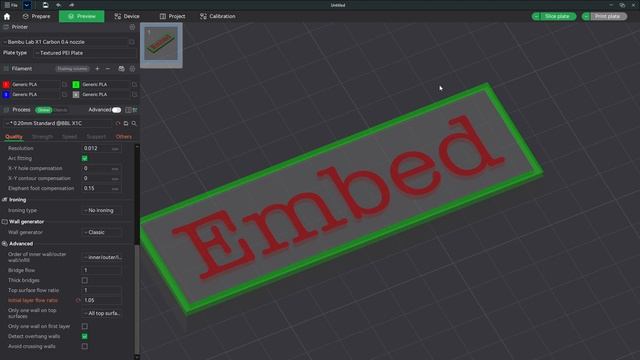Switch to the Prepare tab

tap(36, 16)
